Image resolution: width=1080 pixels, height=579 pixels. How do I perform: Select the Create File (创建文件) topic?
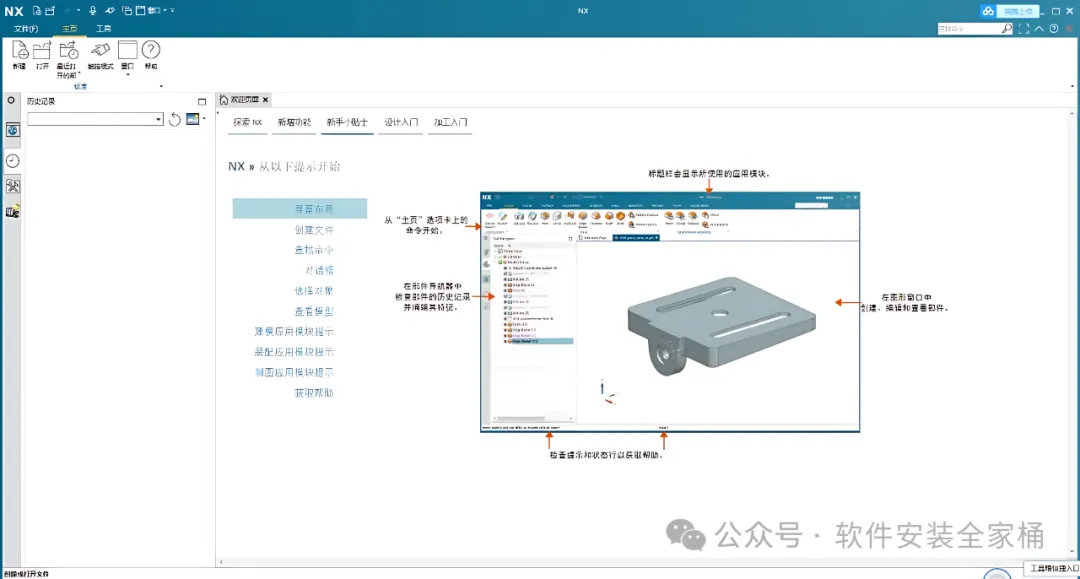314,230
